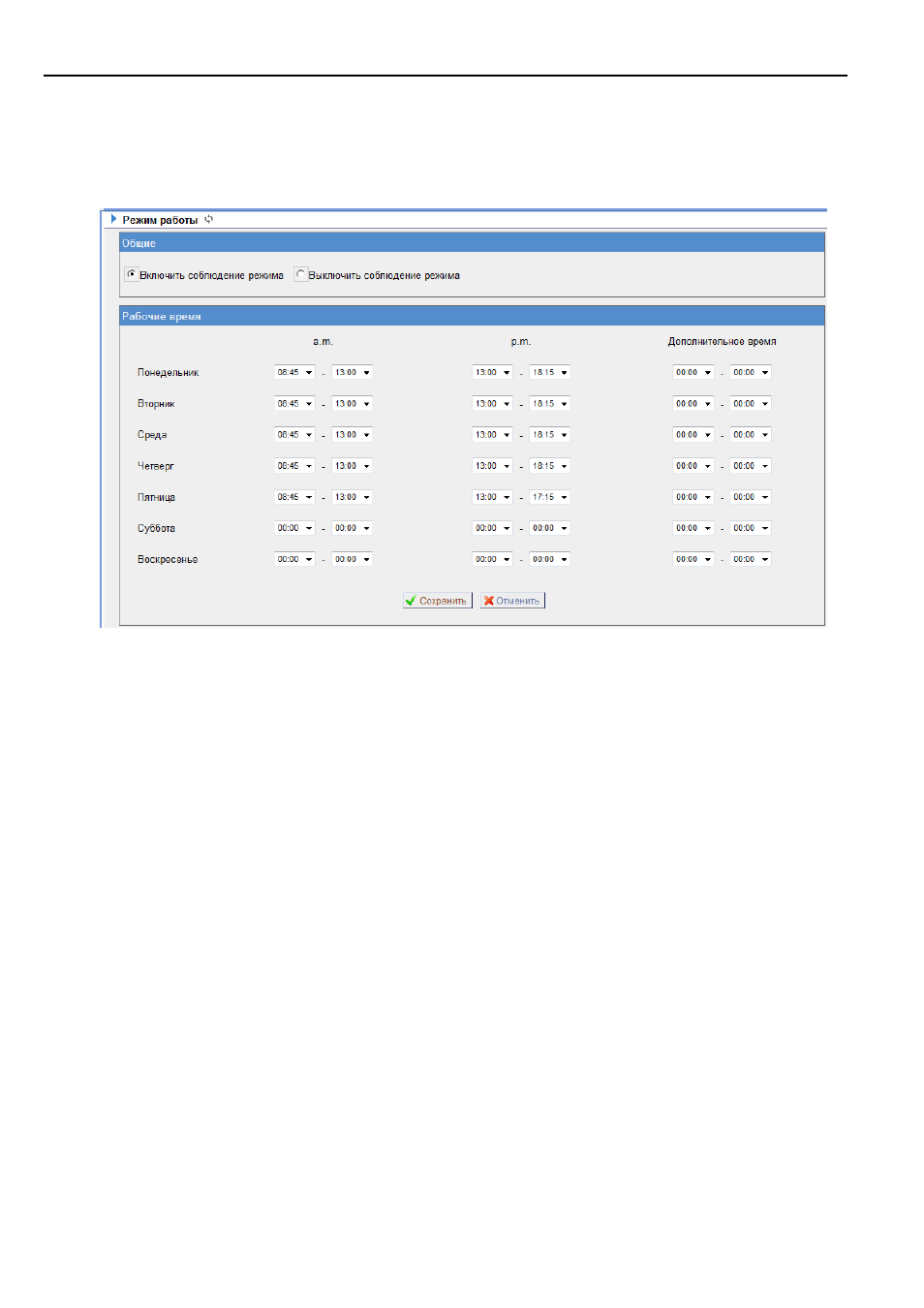This screenshot has width=924, height=1308.
Task: Open Суббота additional time end dropdown
Action: point(751,528)
